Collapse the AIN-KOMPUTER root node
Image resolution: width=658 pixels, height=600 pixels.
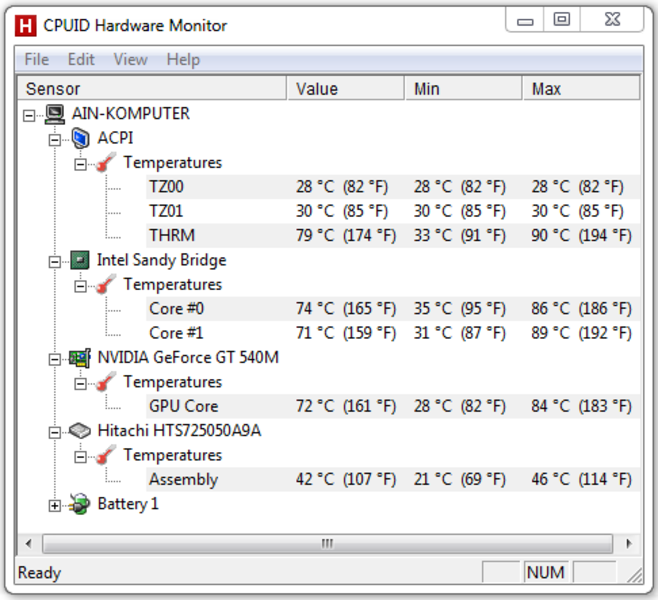(29, 115)
